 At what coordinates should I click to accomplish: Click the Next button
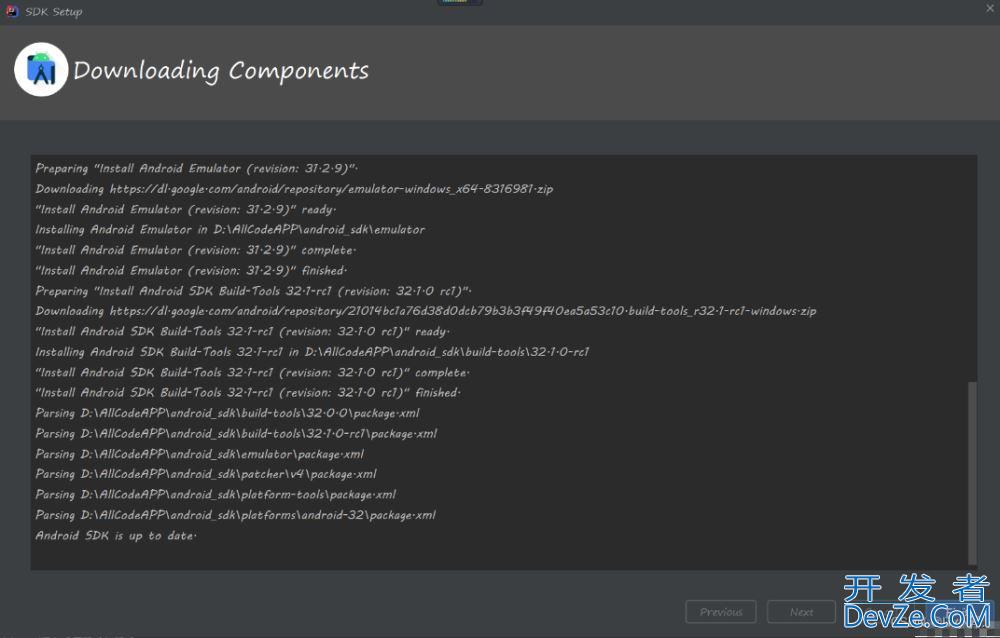[x=801, y=612]
